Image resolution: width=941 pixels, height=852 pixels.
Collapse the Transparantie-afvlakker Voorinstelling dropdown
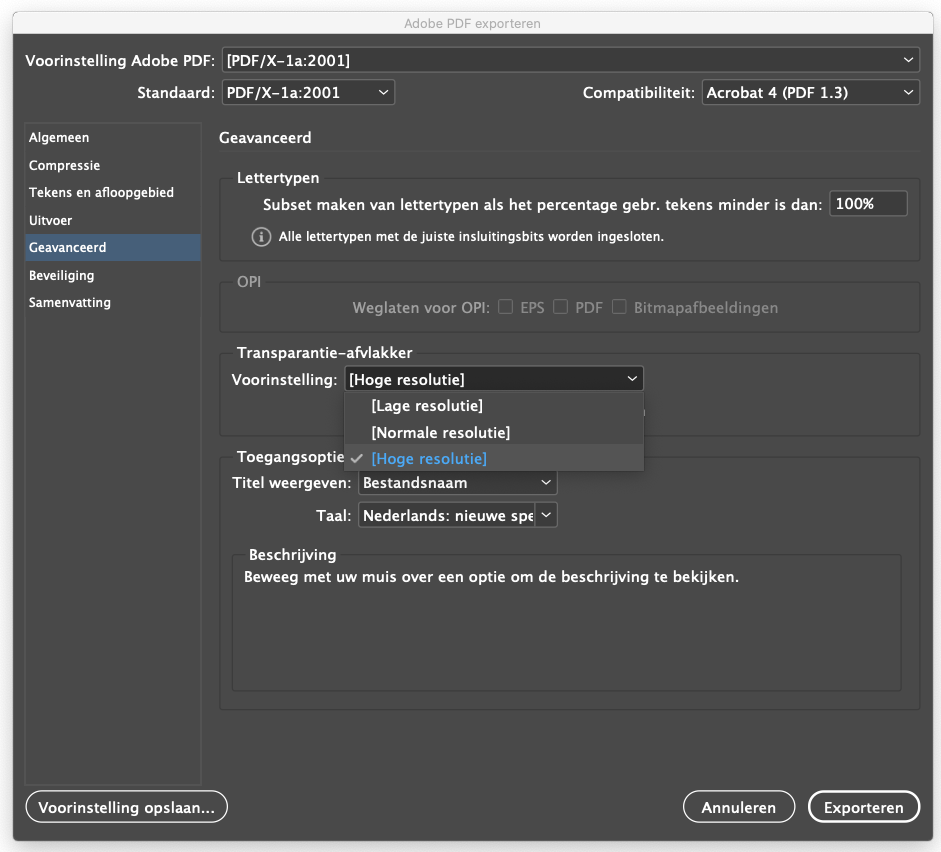click(x=494, y=379)
